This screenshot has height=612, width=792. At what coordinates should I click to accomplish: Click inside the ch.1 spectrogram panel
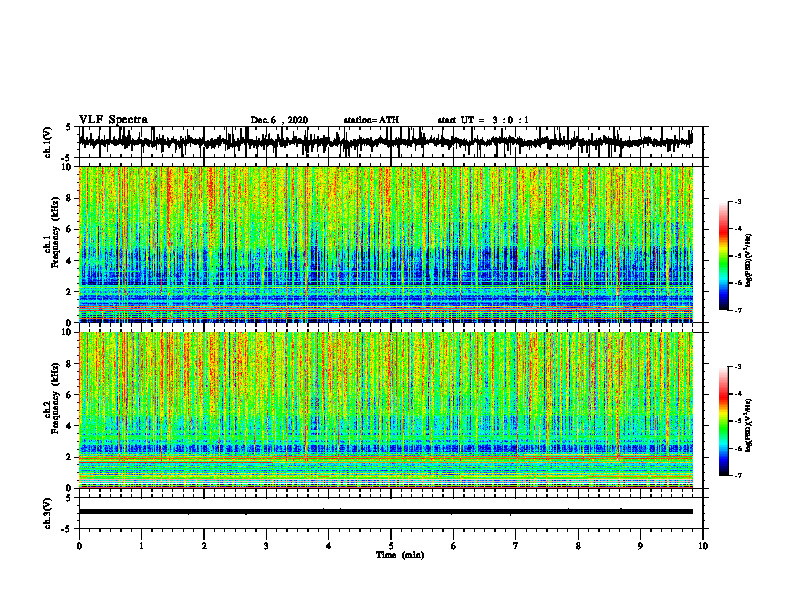(385, 244)
